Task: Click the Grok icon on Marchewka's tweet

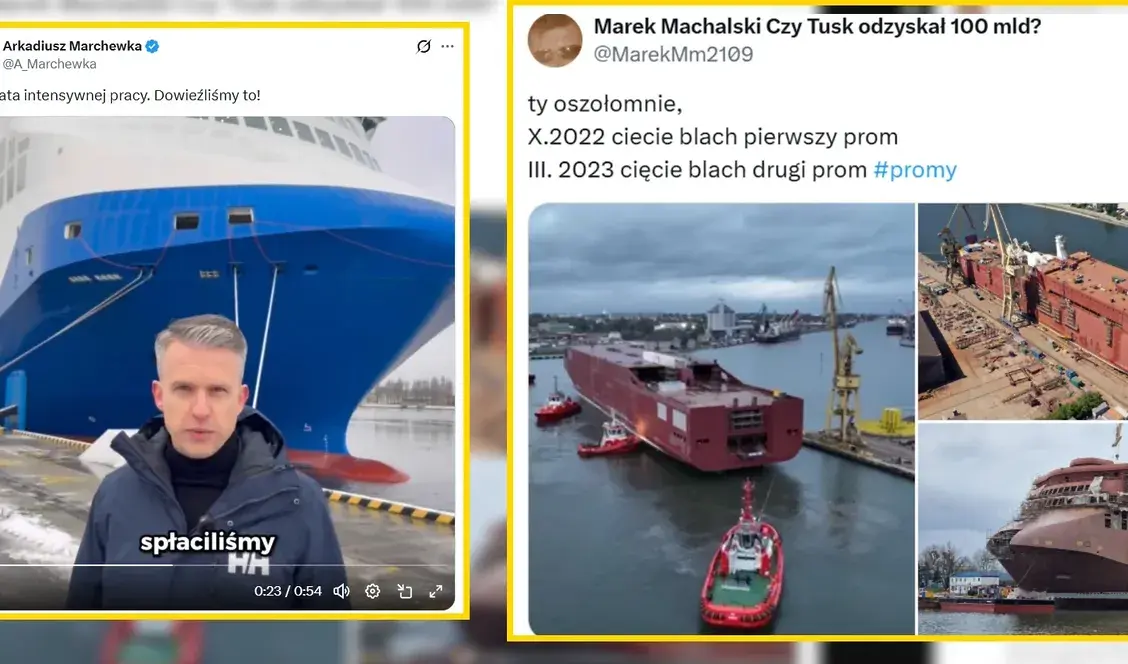Action: tap(424, 47)
